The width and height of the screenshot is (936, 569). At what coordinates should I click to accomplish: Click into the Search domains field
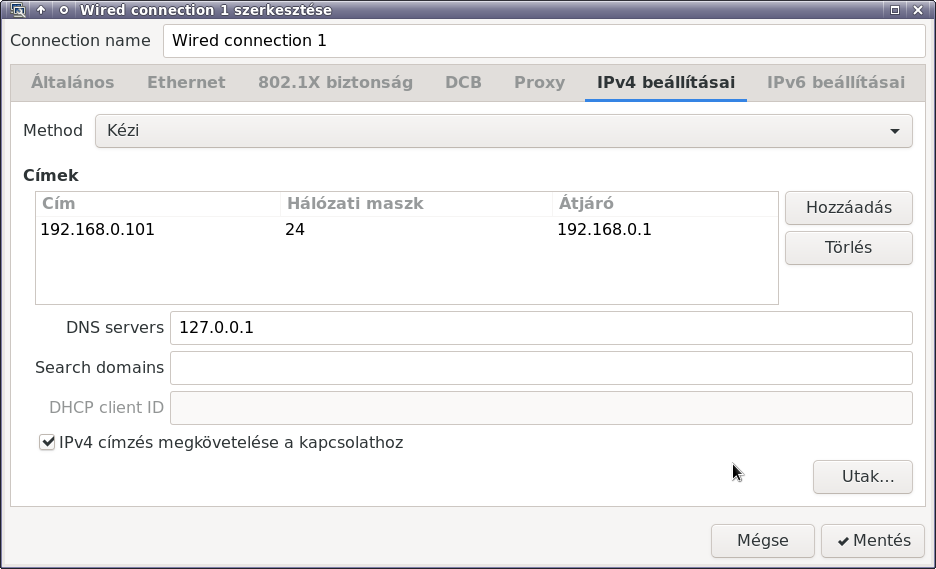coord(541,368)
